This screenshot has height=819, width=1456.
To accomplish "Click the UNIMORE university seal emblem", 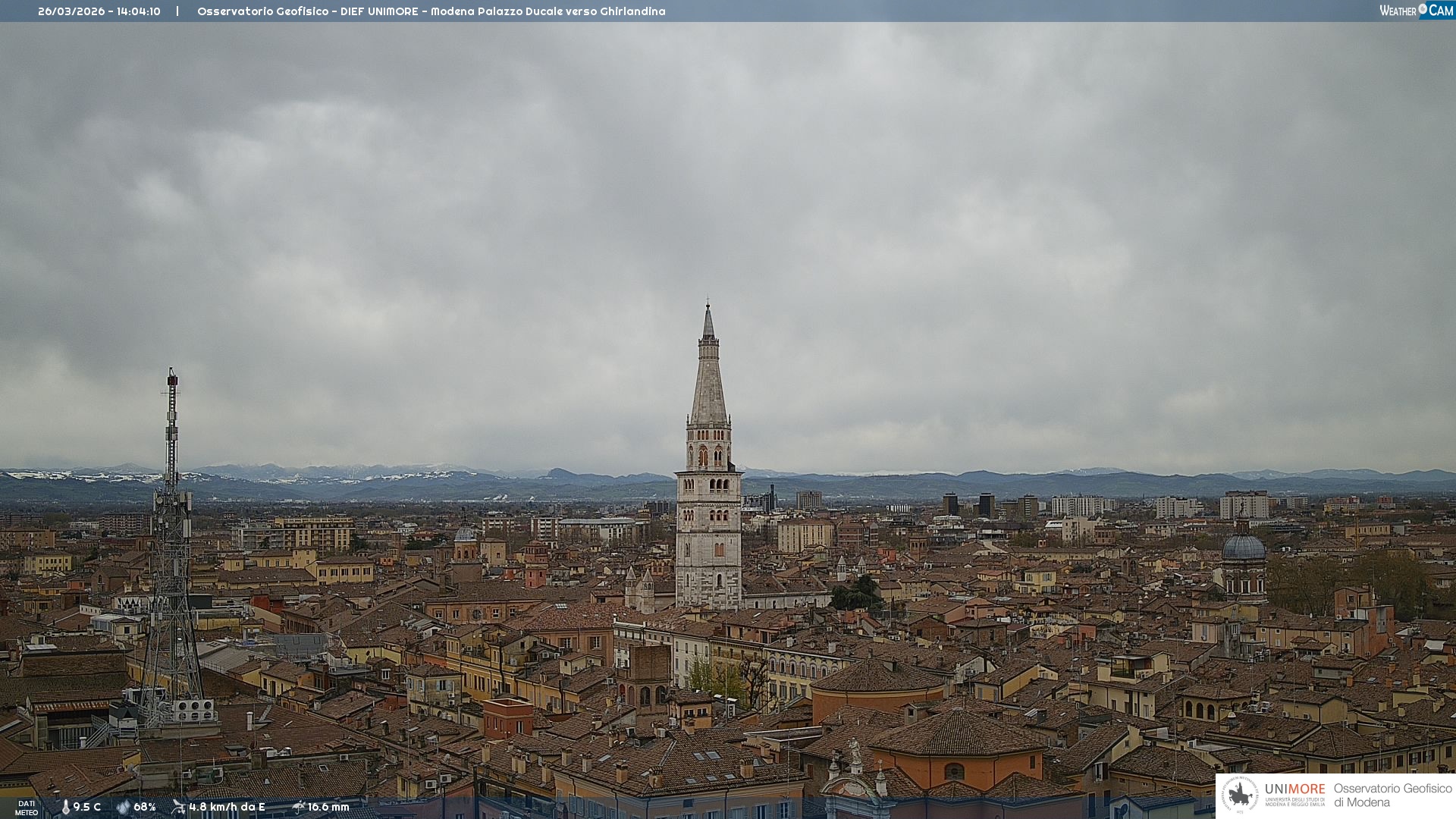I will (x=1240, y=795).
